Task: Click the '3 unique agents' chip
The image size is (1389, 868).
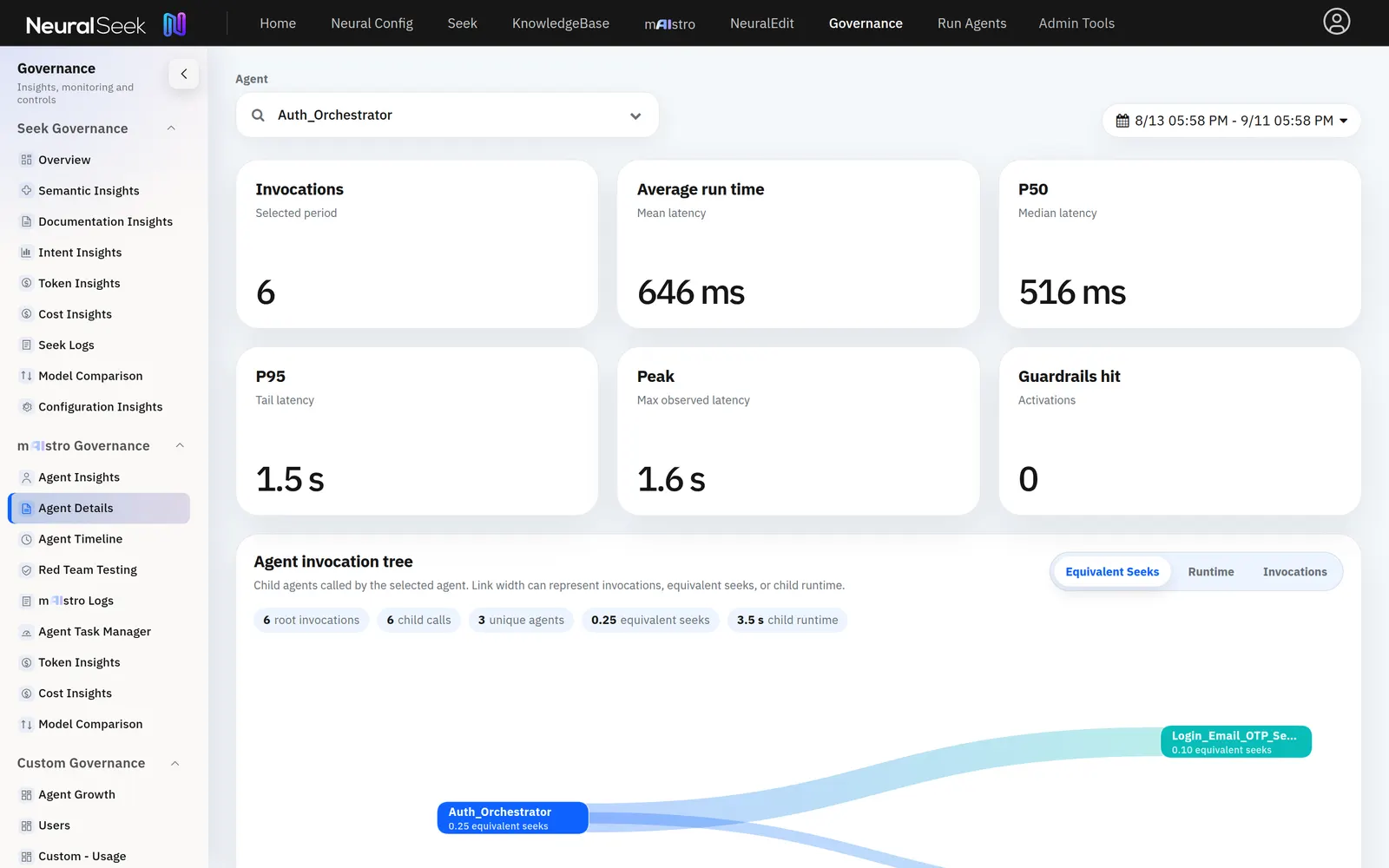Action: pyautogui.click(x=521, y=621)
